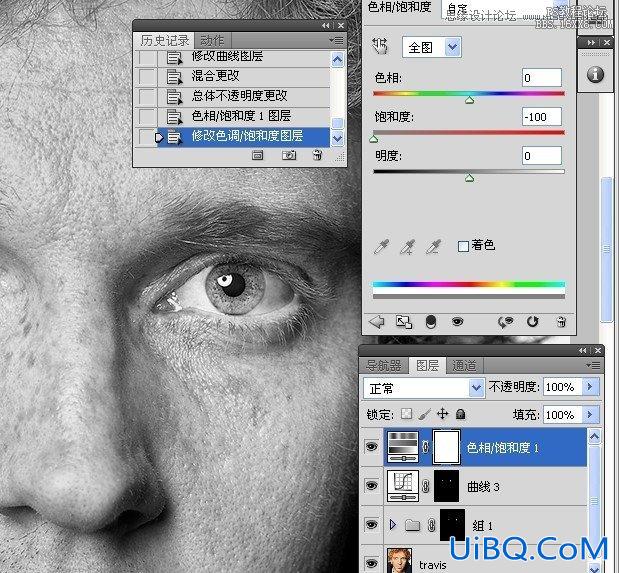Screen dimensions: 619x573
Task: Hide the 曲线 3 layer
Action: (x=371, y=486)
